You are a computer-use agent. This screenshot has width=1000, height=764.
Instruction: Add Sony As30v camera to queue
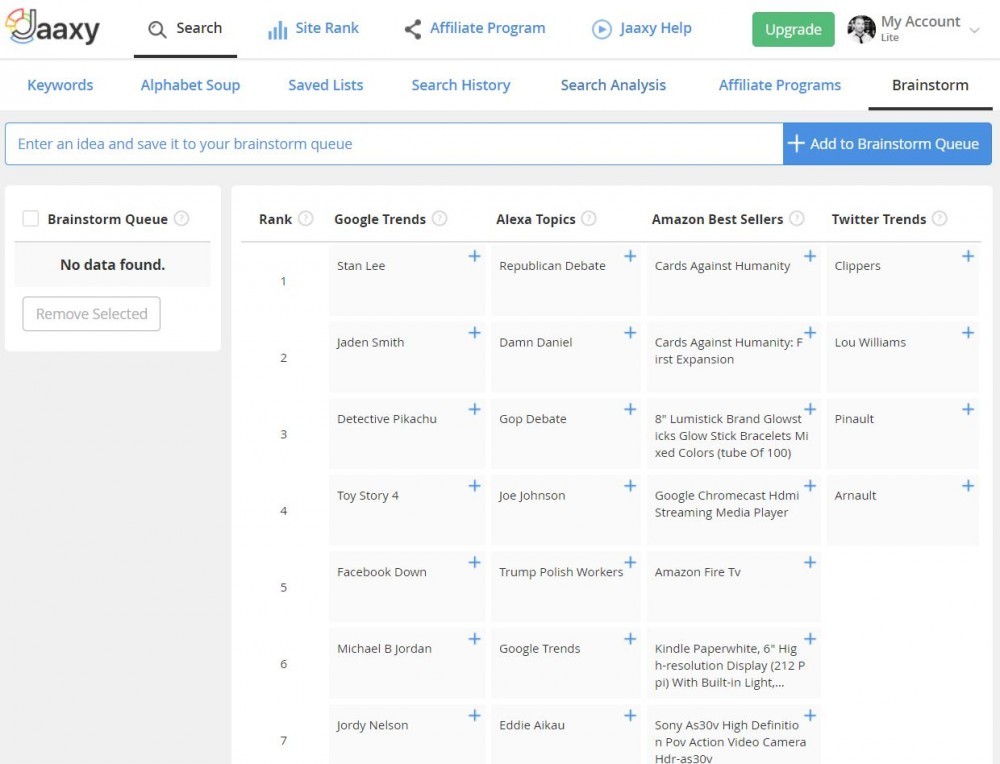coord(810,716)
